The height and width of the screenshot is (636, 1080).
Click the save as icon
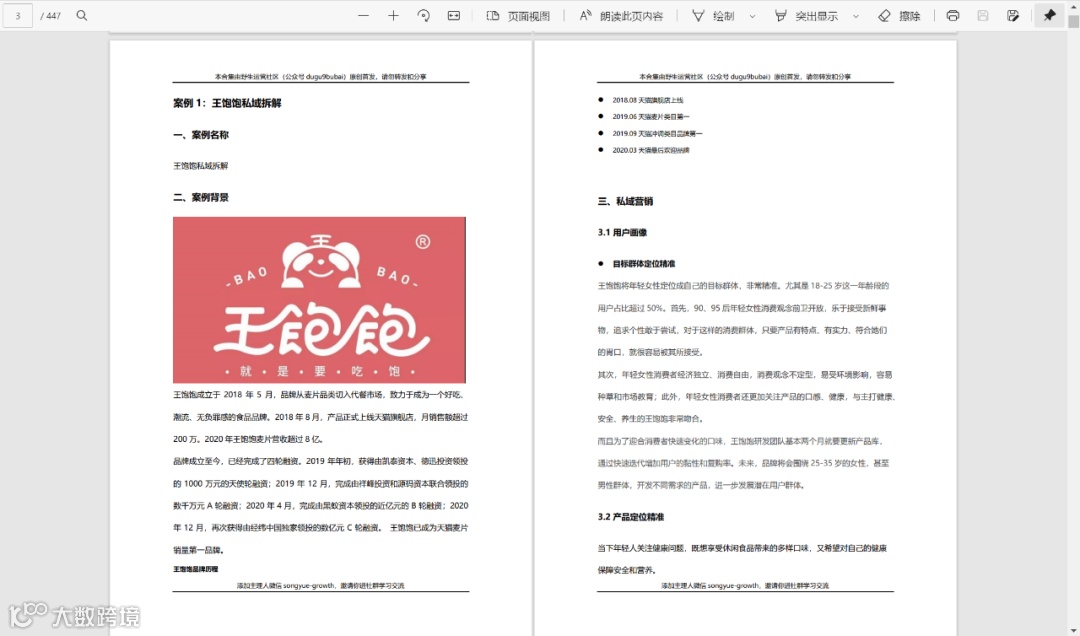pos(1013,15)
